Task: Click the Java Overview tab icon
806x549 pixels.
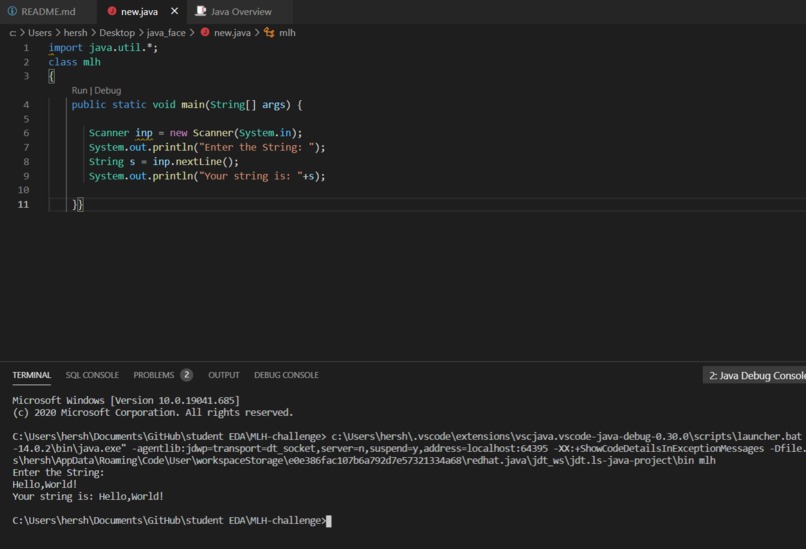Action: pyautogui.click(x=201, y=11)
